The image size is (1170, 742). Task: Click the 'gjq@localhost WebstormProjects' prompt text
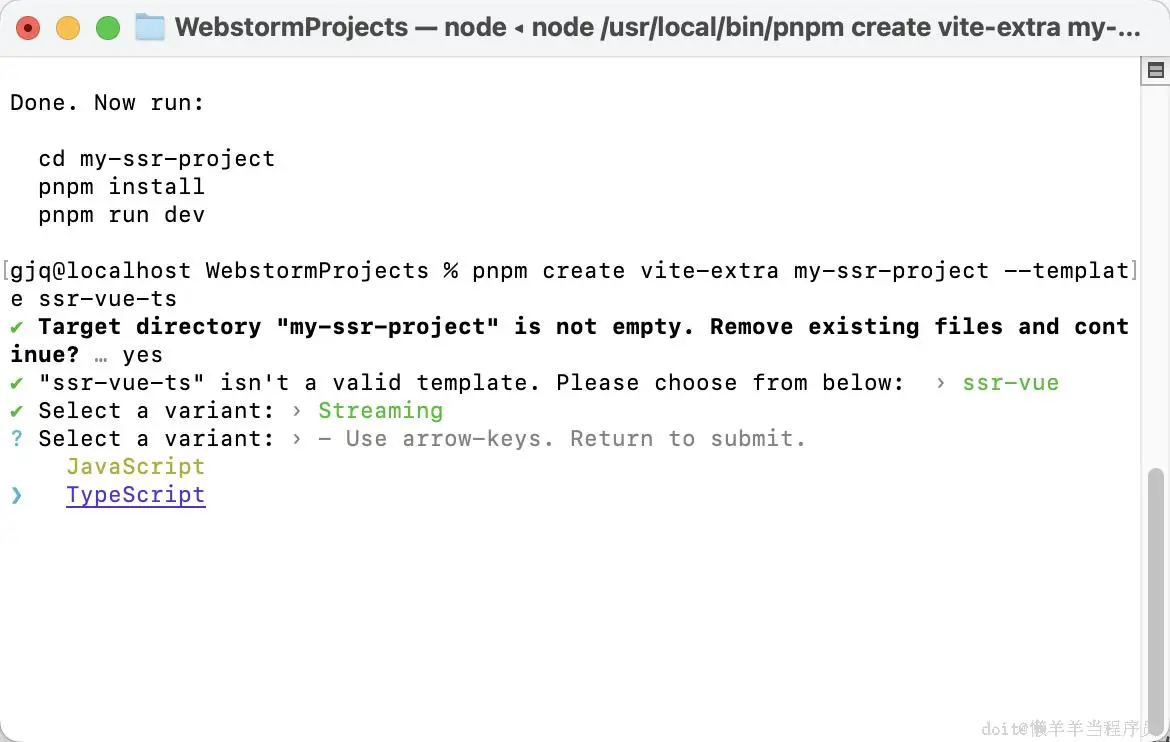point(219,270)
